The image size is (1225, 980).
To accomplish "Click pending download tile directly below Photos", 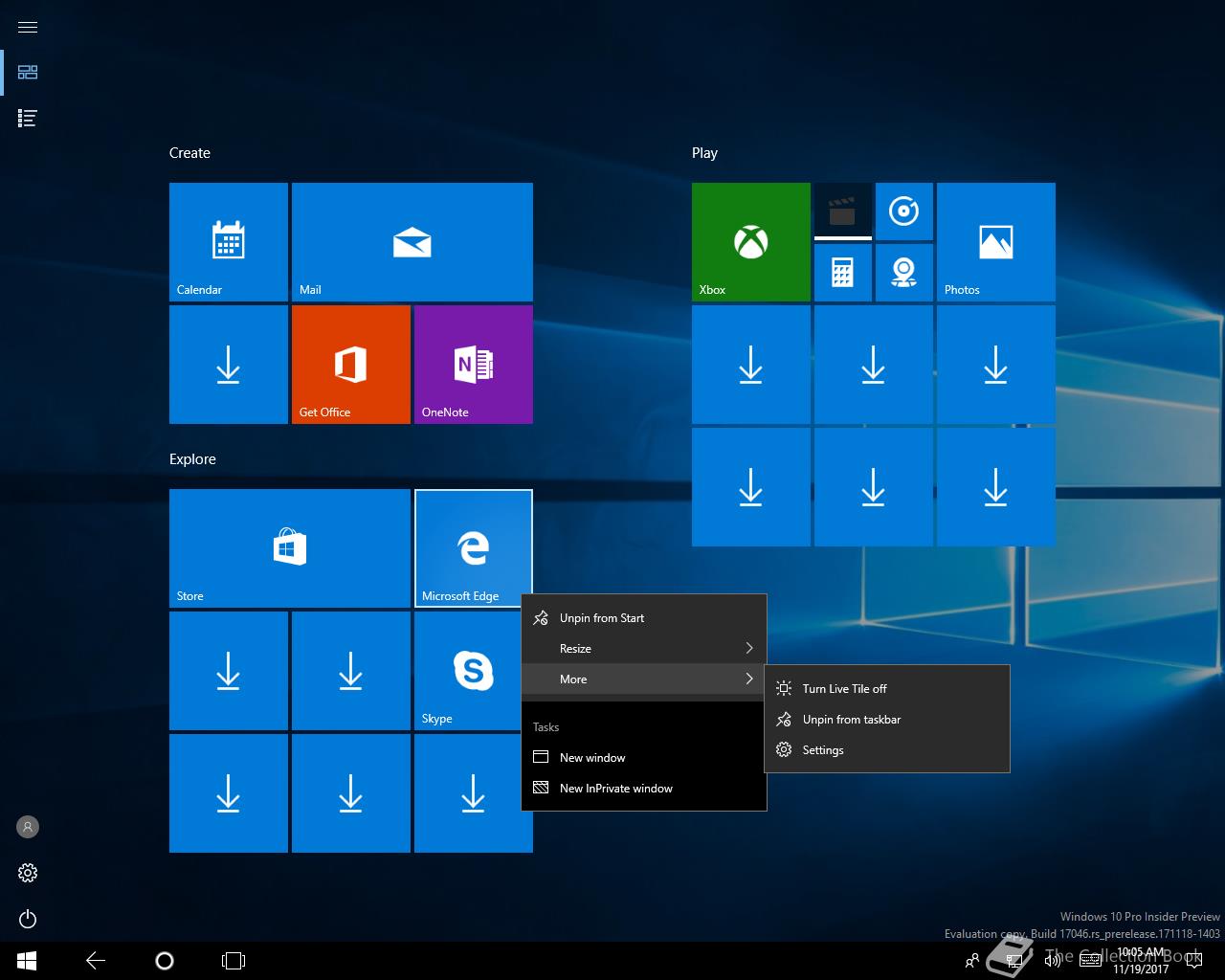I will pos(996,365).
